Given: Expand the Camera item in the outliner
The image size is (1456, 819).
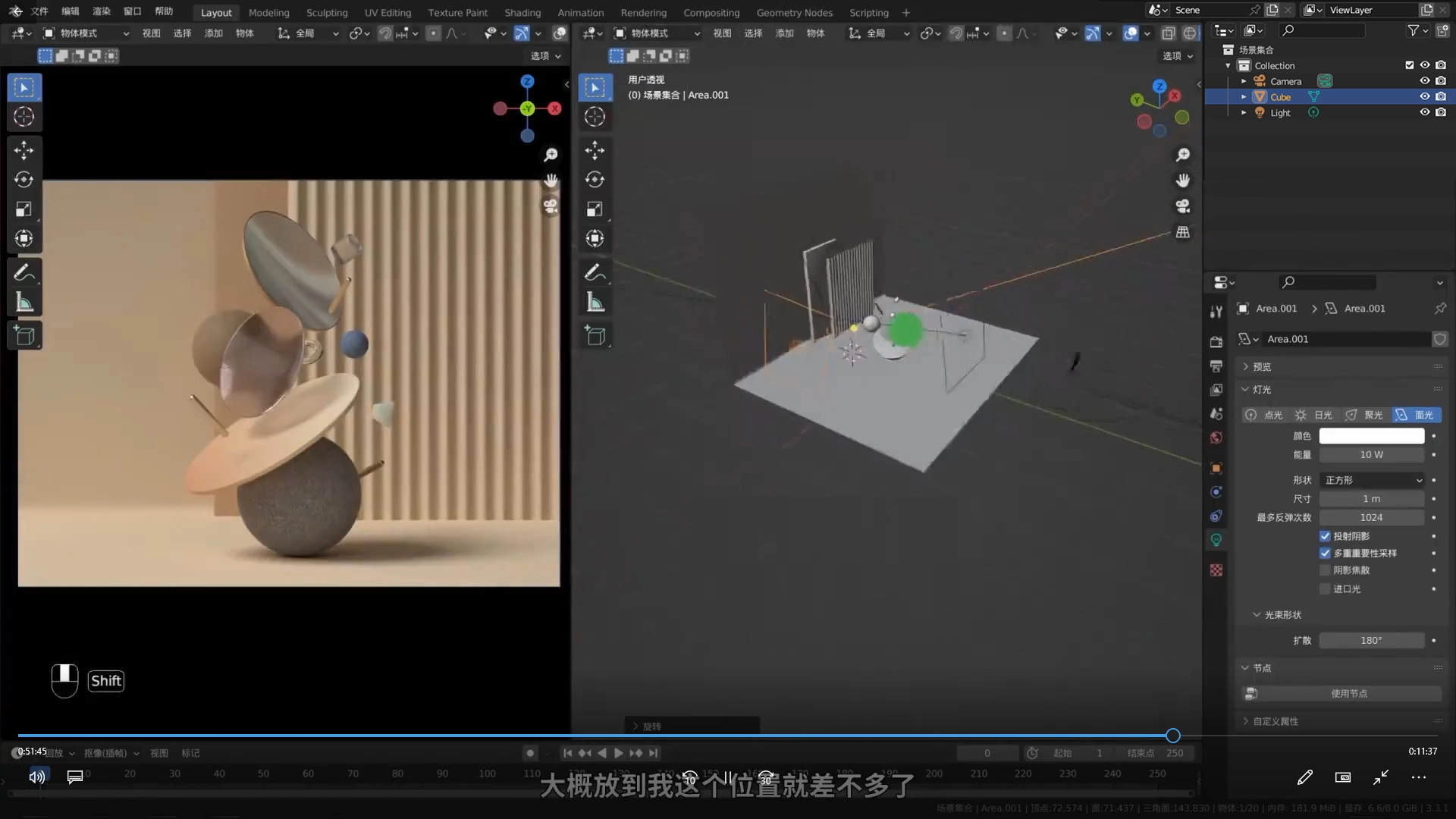Looking at the screenshot, I should (1244, 81).
